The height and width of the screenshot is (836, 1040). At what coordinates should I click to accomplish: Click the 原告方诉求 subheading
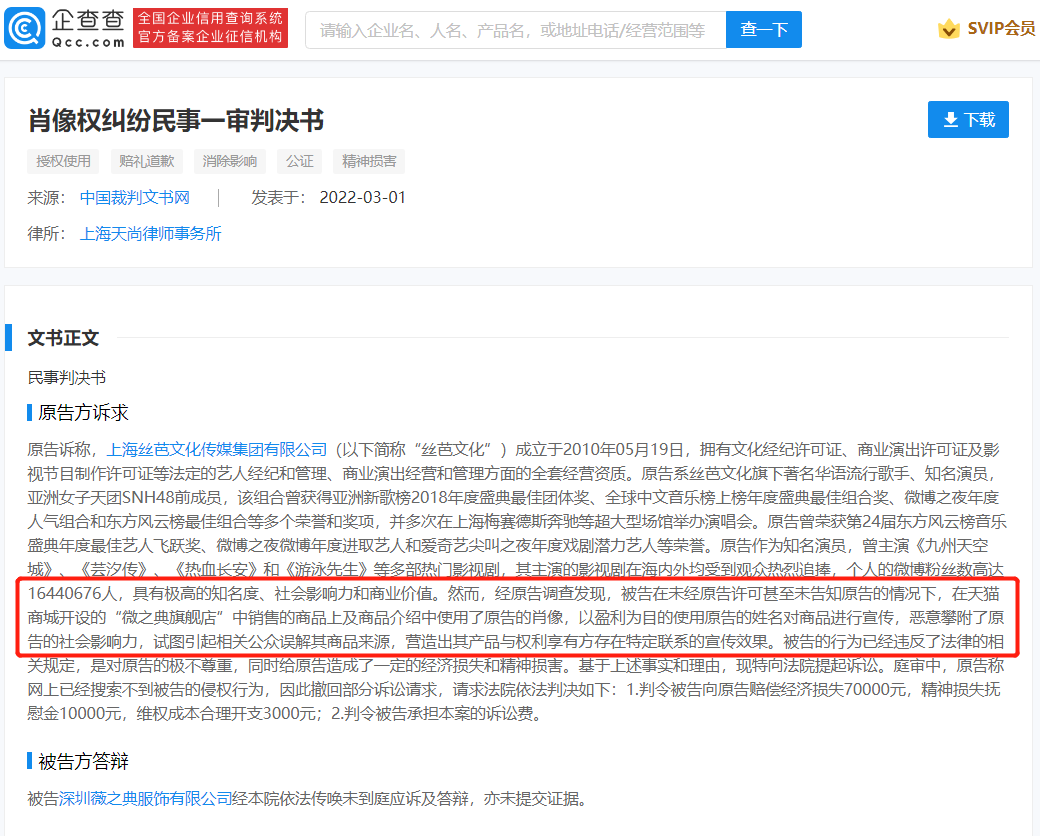(x=83, y=413)
